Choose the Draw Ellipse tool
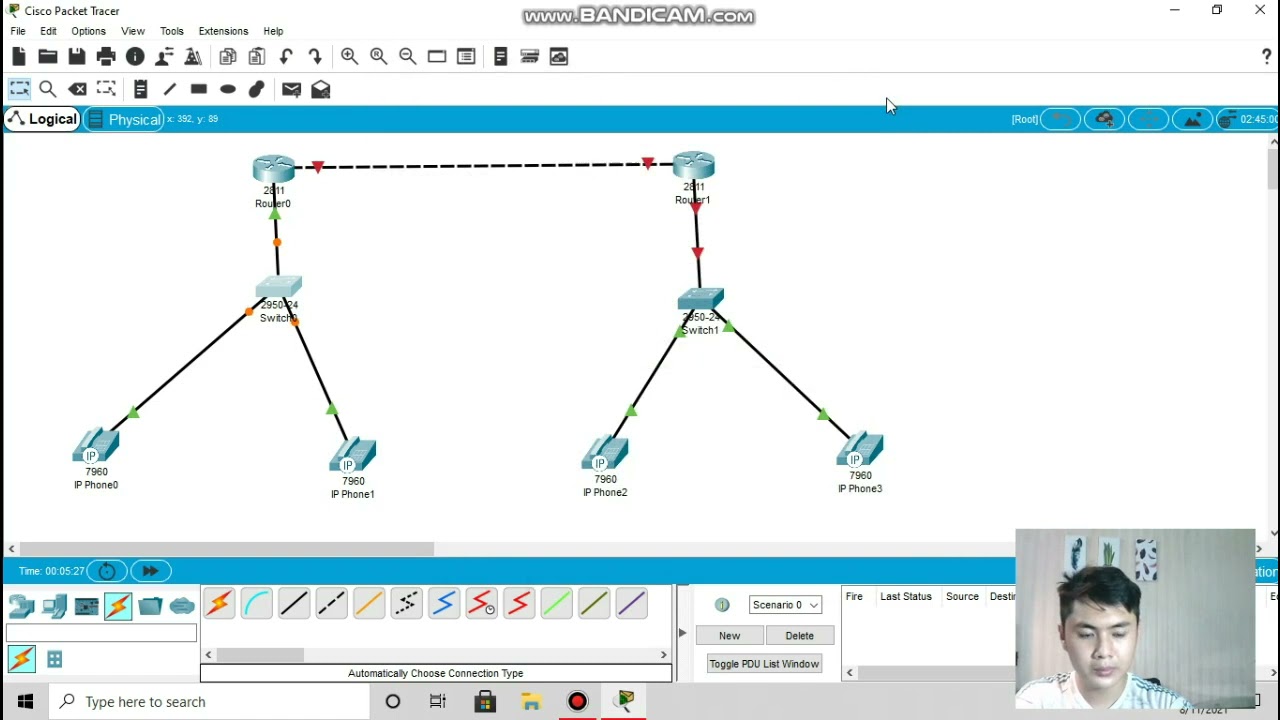Screen dimensions: 1280x720 point(228,89)
